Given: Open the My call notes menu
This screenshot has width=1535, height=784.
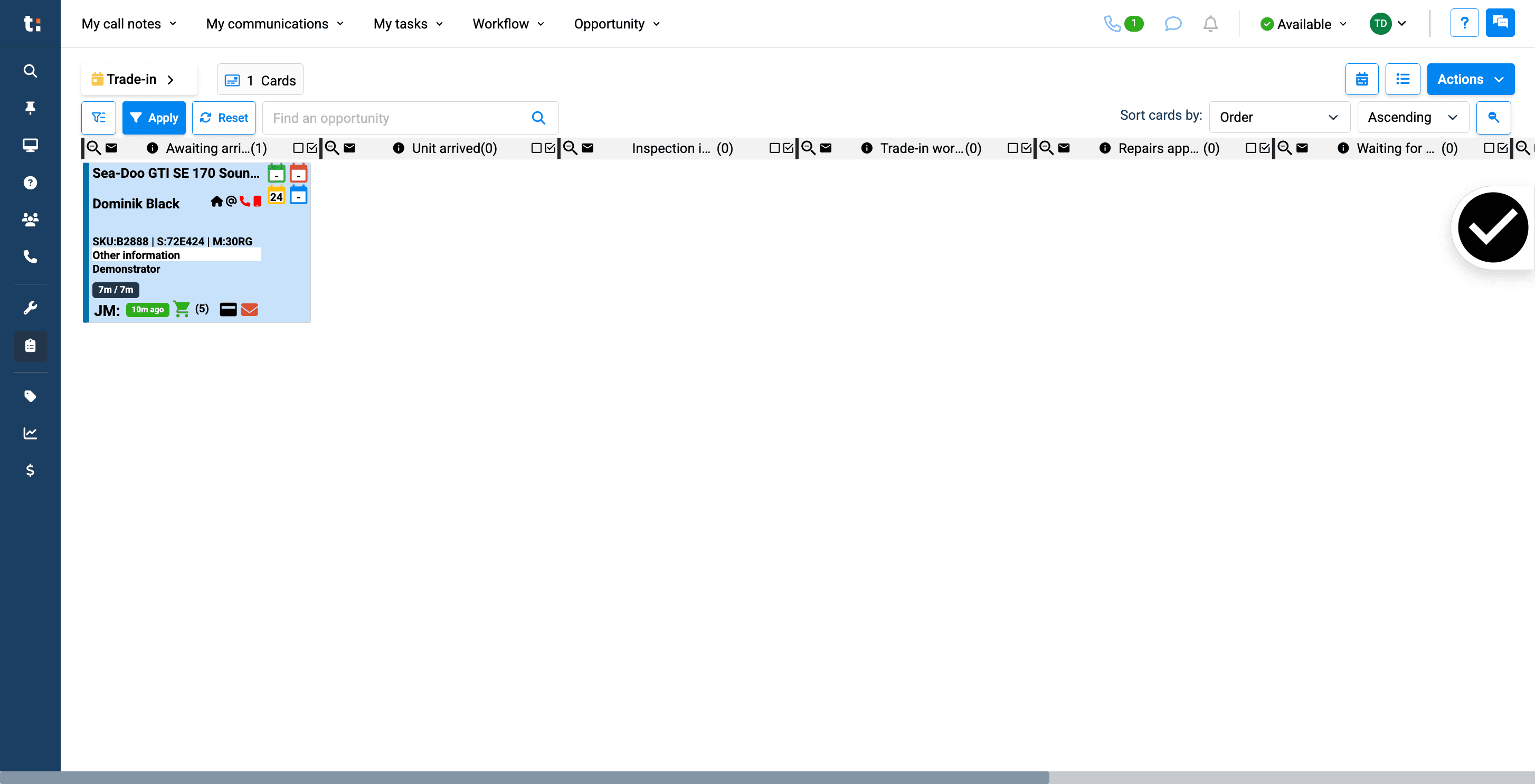Looking at the screenshot, I should coord(129,24).
